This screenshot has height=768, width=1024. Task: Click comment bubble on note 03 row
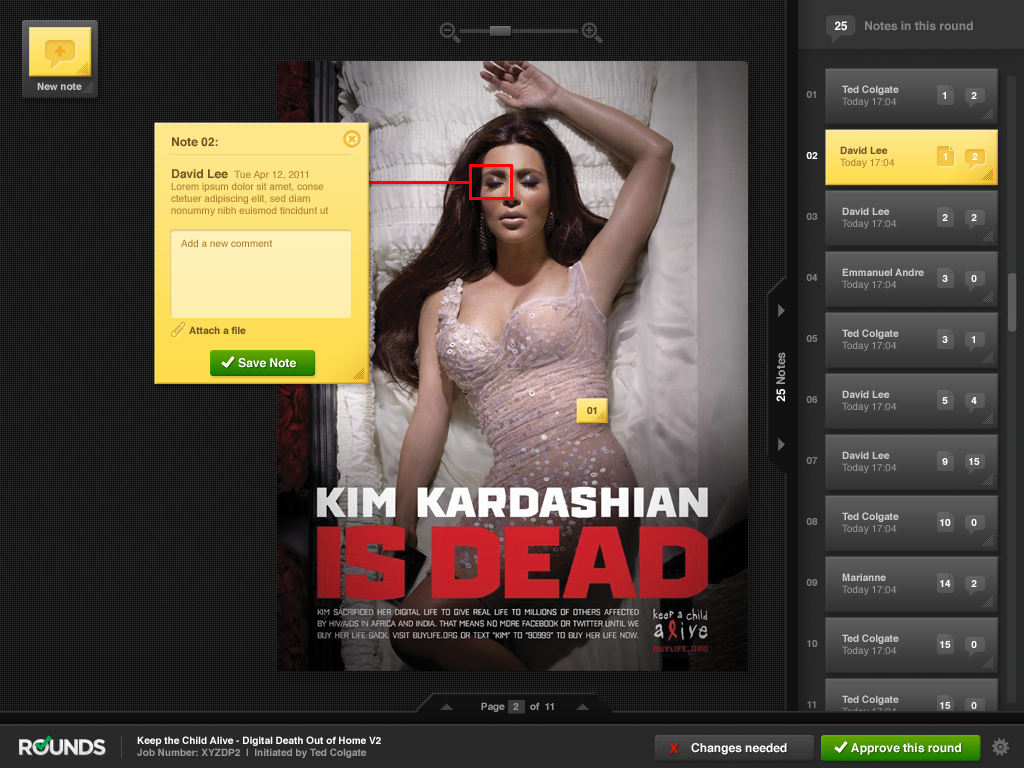point(974,218)
